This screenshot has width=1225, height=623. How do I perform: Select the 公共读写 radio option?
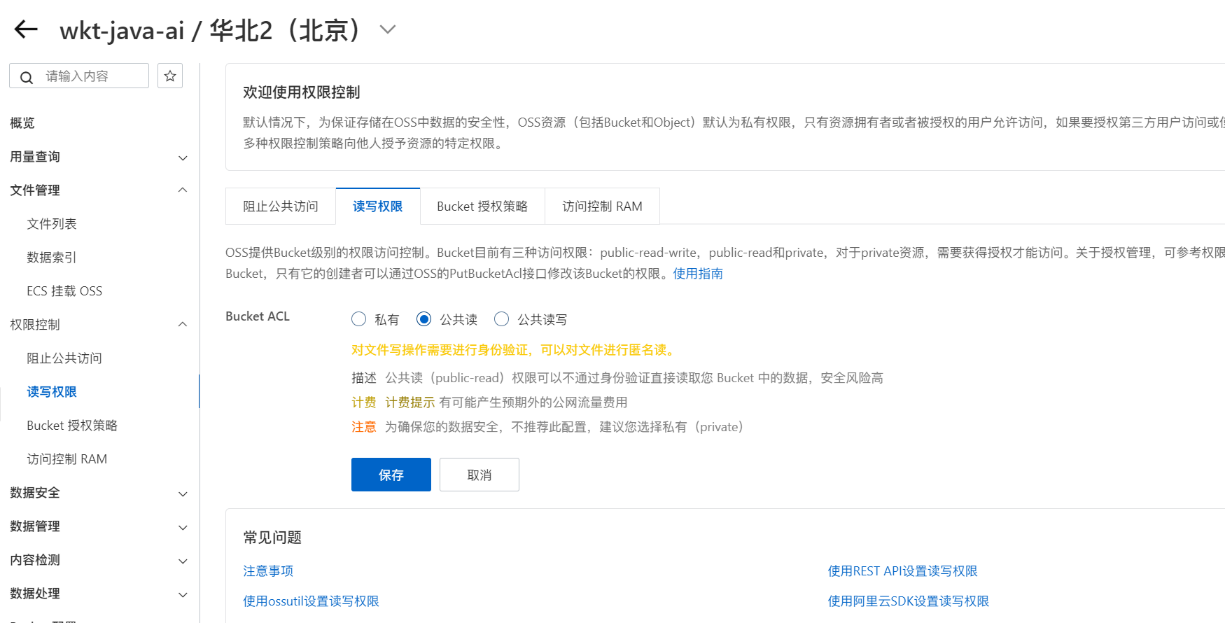click(502, 320)
